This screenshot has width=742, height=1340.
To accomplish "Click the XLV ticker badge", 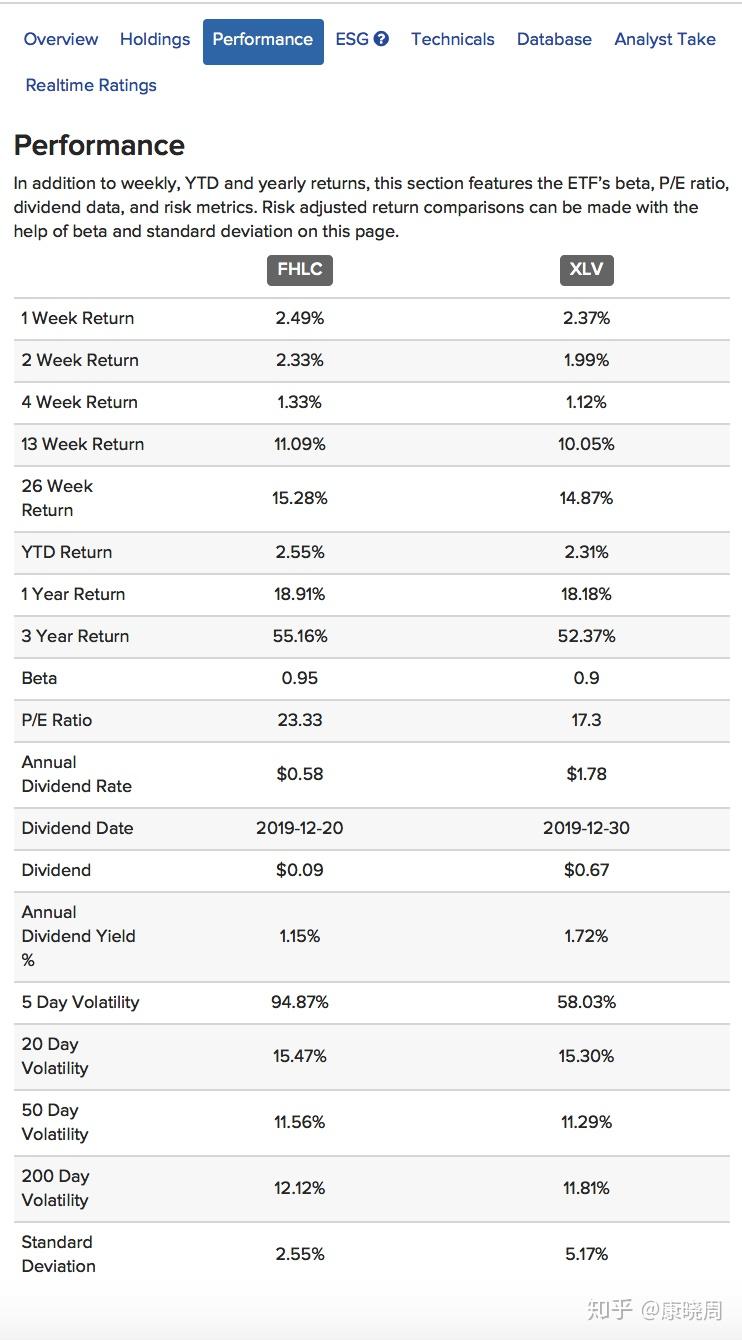I will coord(586,270).
